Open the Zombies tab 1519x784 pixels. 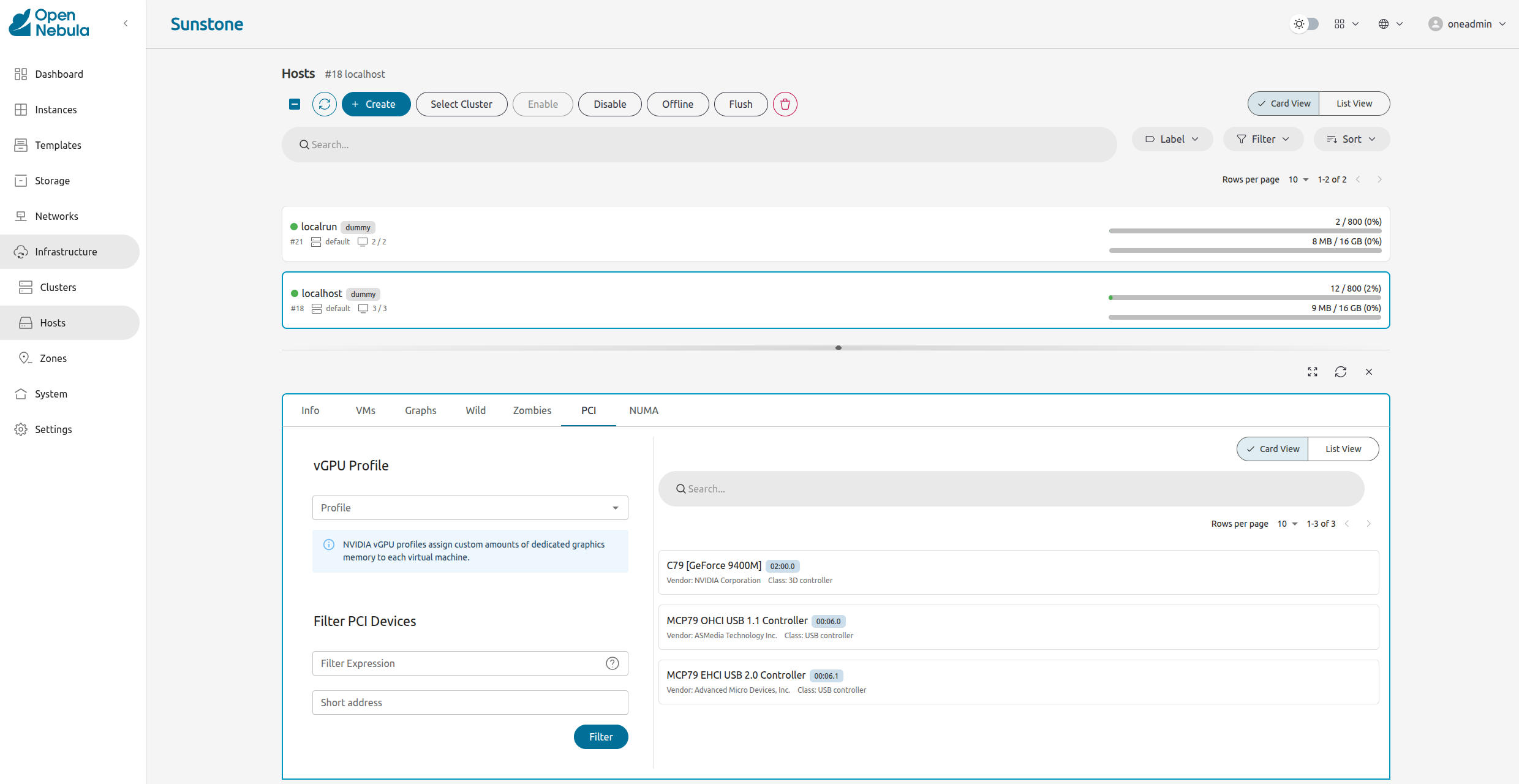(532, 410)
